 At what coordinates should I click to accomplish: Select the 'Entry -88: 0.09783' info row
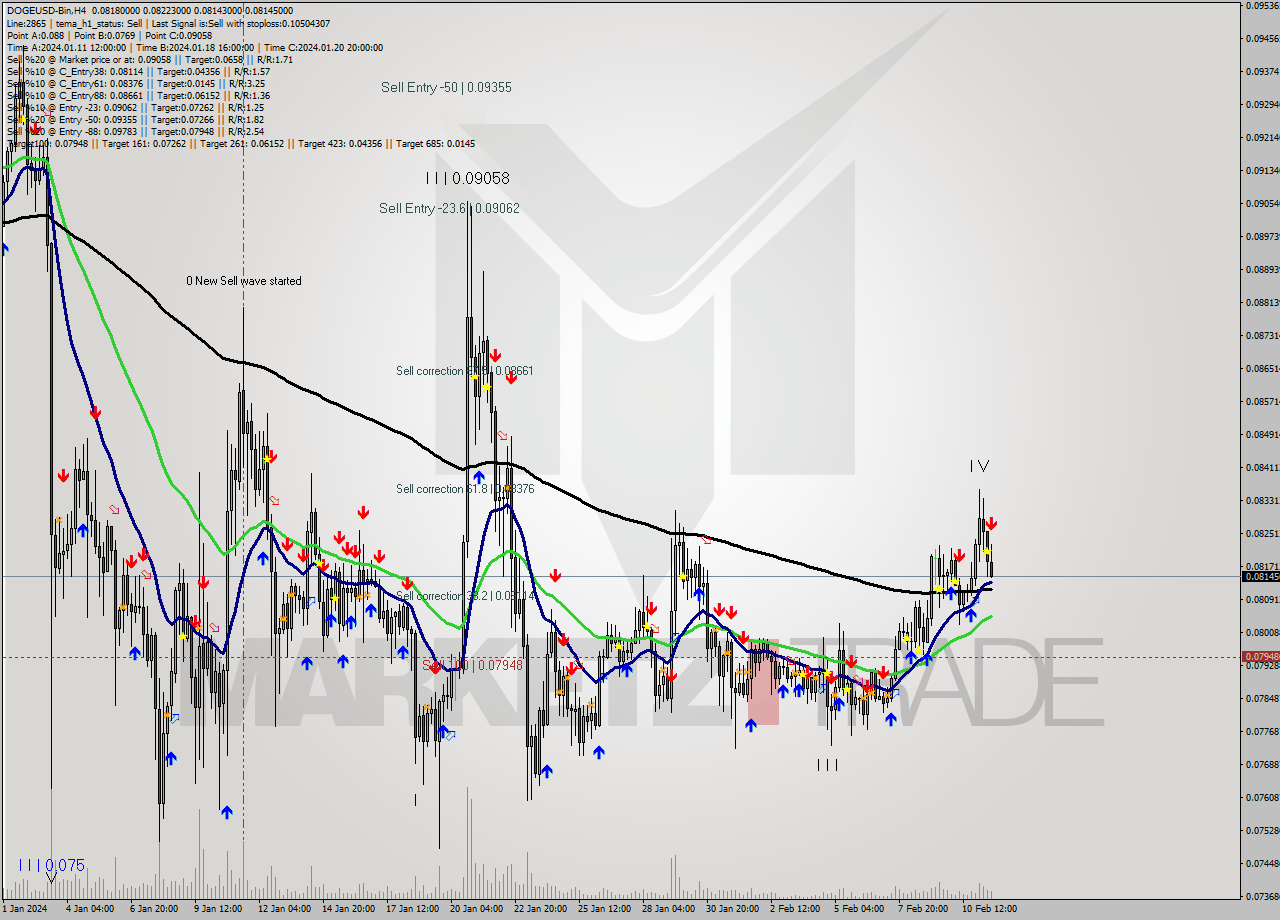pyautogui.click(x=135, y=131)
